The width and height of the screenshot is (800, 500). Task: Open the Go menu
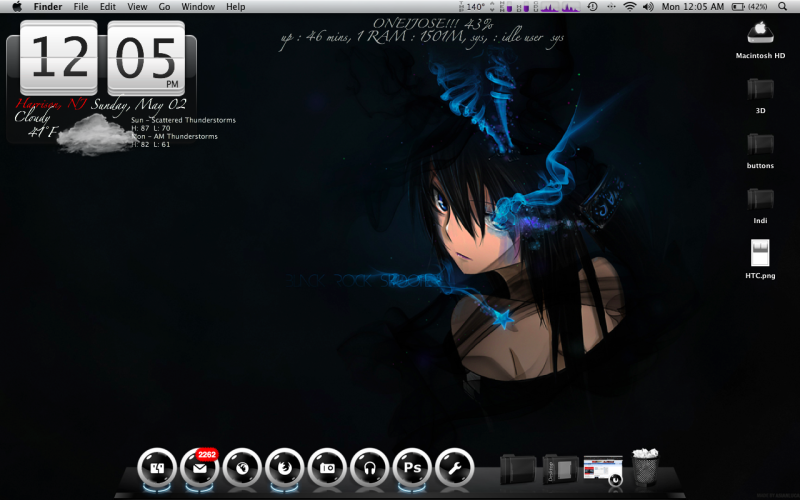pos(164,7)
